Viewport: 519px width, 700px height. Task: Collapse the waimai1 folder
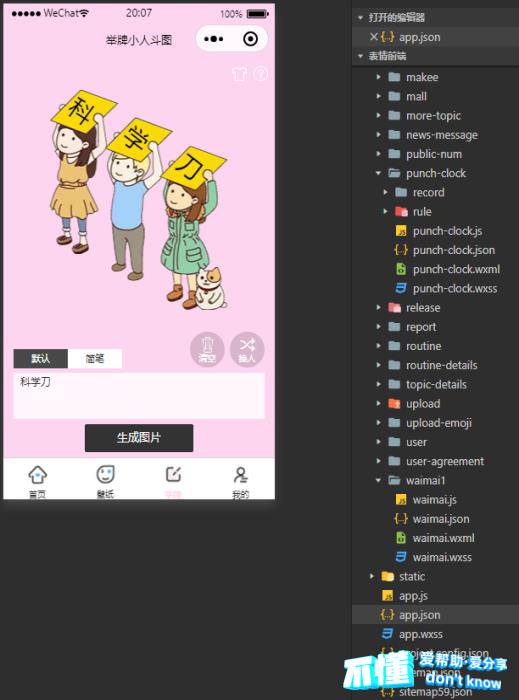[x=378, y=480]
